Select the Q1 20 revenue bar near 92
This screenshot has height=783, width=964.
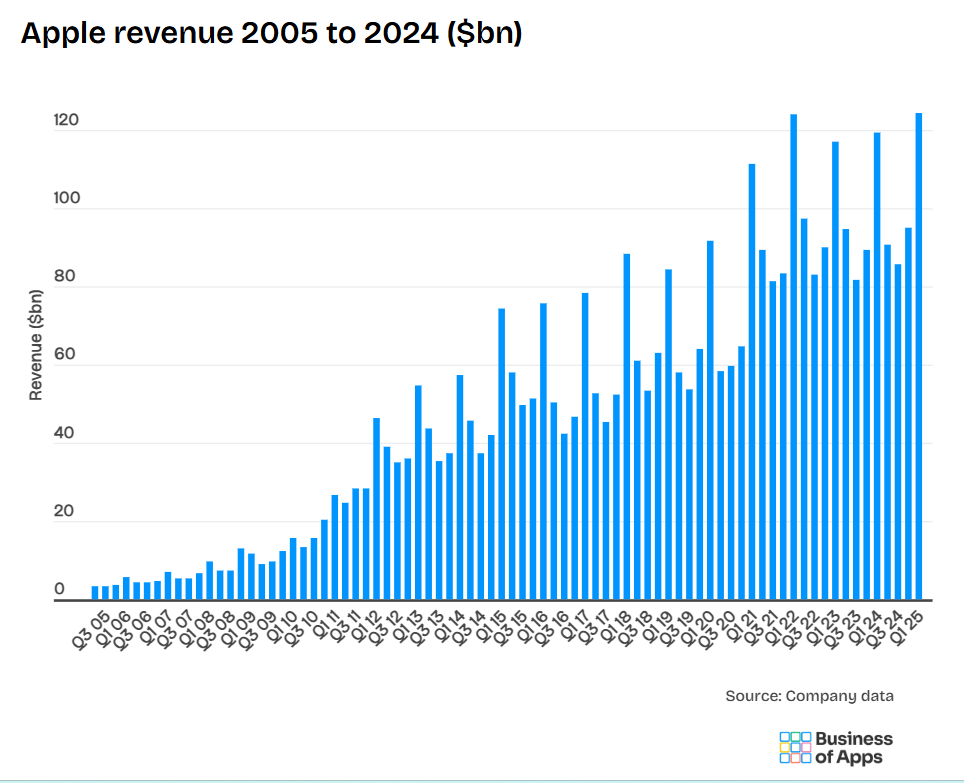click(710, 420)
